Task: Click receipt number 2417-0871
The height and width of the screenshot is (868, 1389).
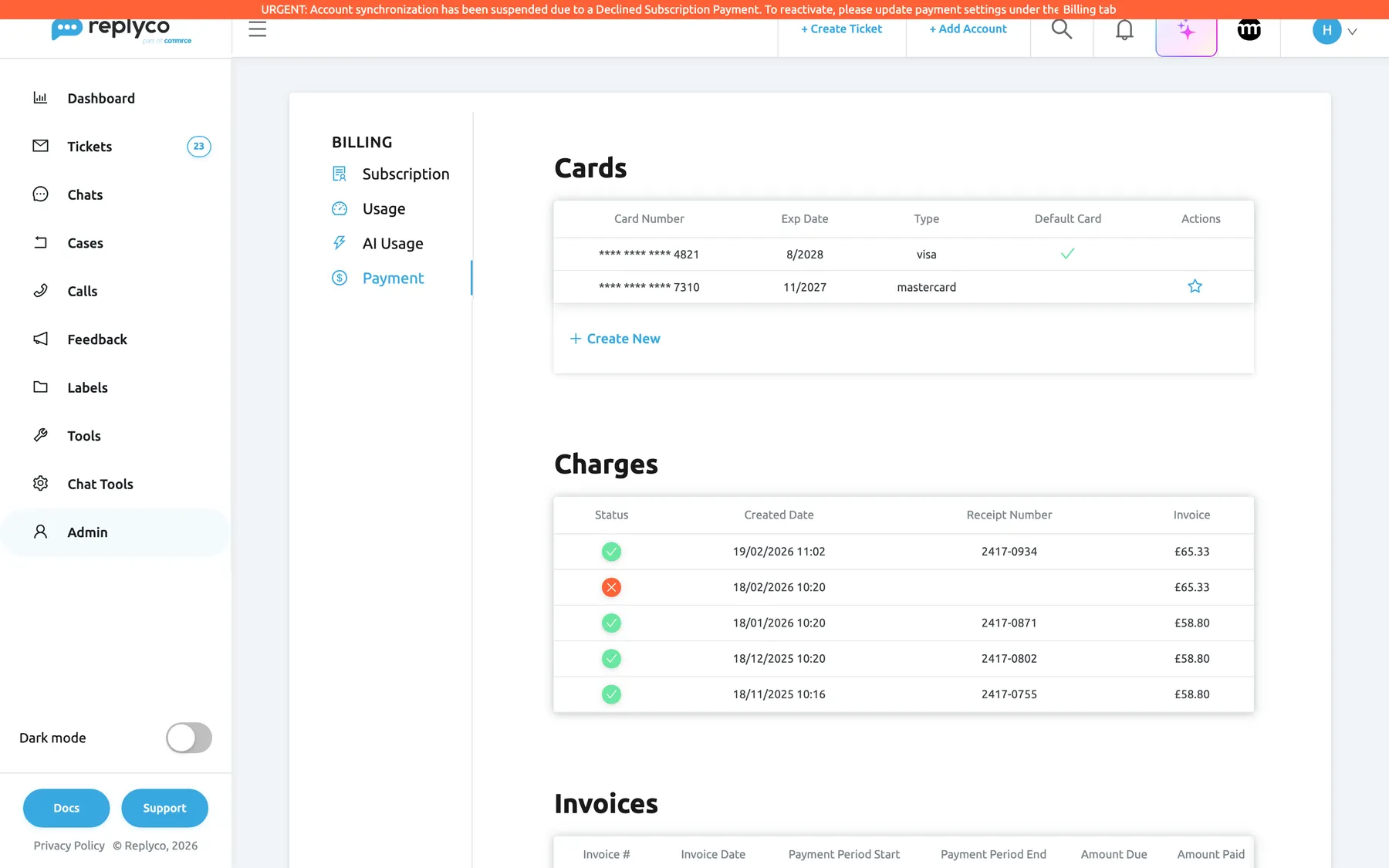Action: pos(1009,623)
